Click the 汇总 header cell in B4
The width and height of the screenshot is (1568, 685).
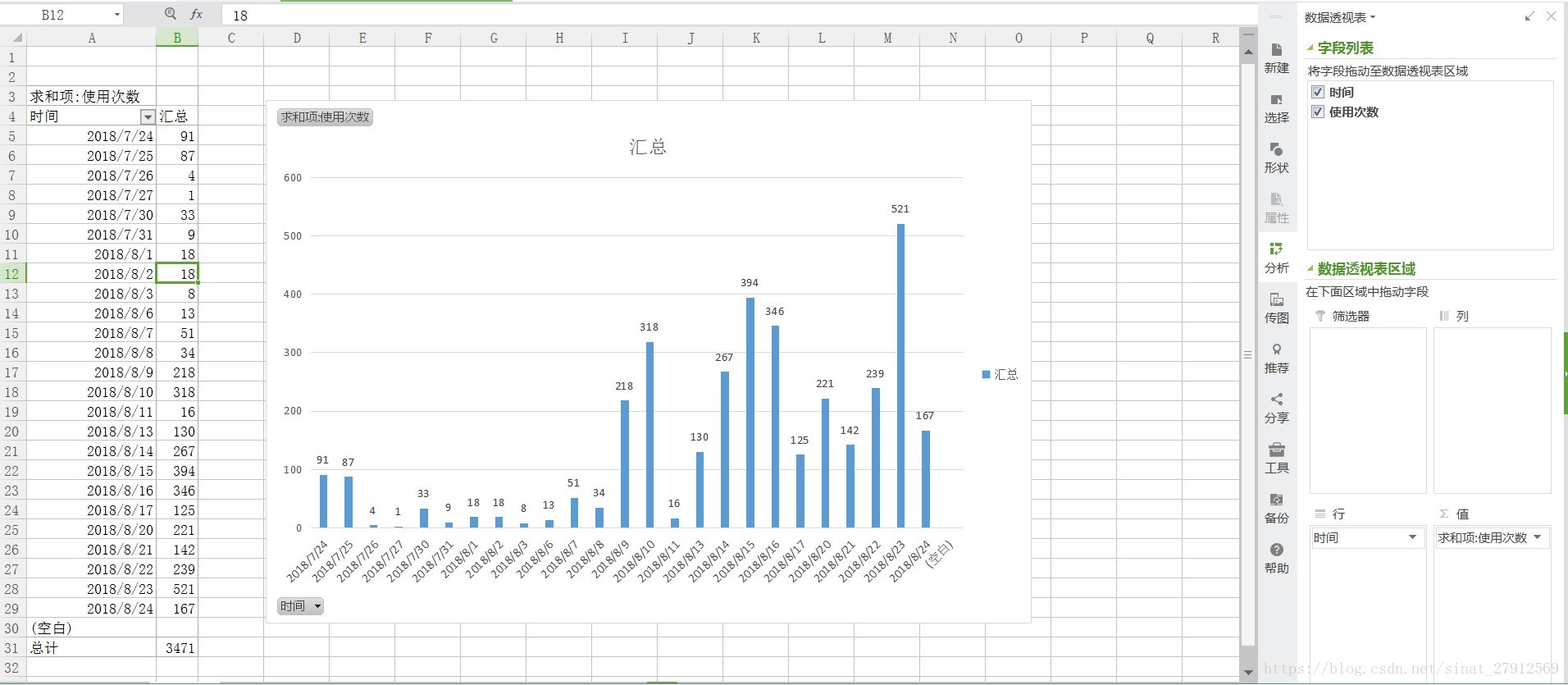tap(177, 116)
